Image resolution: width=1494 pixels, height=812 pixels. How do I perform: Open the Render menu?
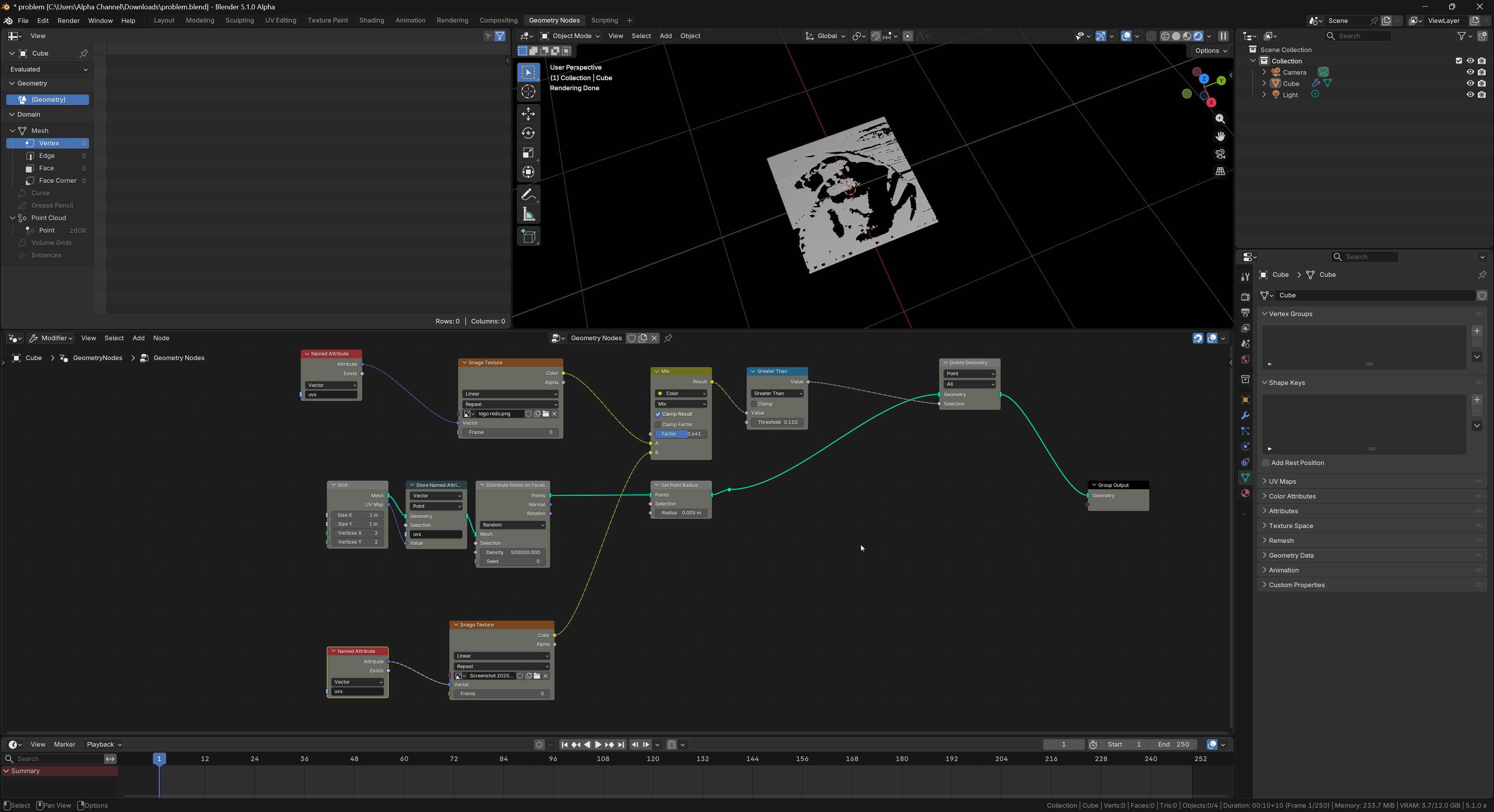coord(68,20)
